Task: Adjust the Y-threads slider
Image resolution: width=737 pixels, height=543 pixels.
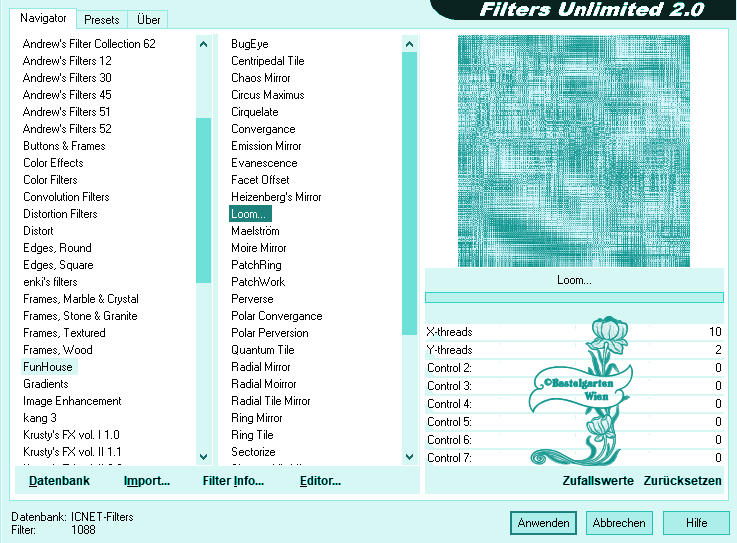Action: click(x=574, y=350)
